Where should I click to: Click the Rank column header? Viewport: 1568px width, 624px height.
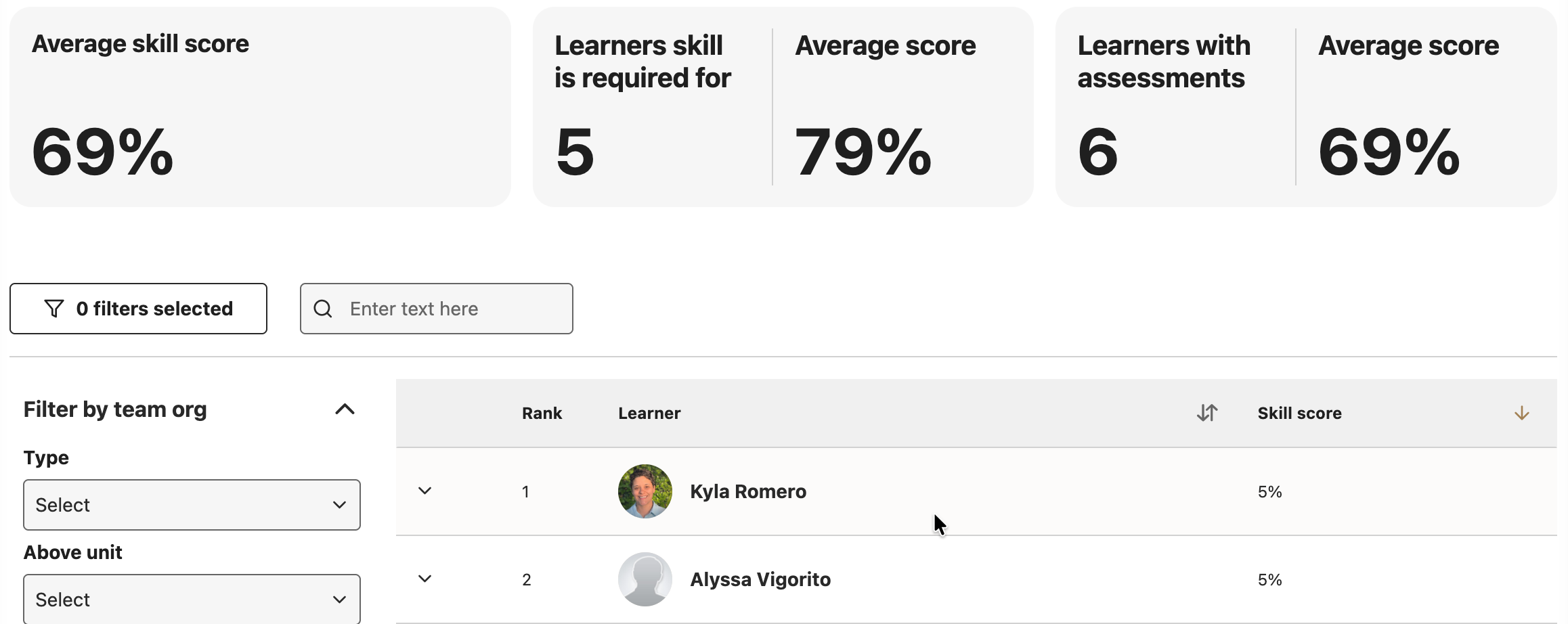point(542,413)
